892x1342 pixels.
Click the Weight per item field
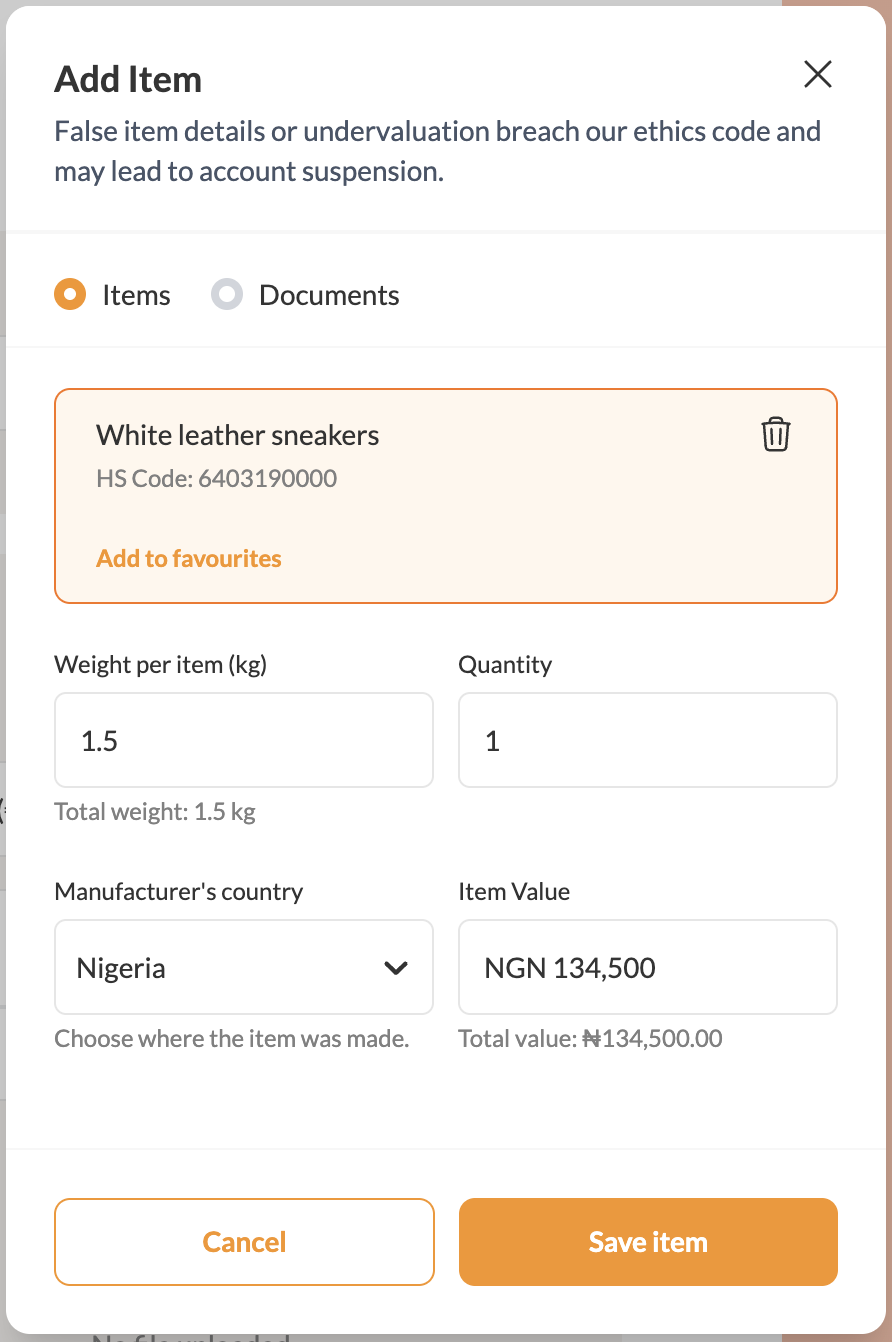(x=244, y=740)
